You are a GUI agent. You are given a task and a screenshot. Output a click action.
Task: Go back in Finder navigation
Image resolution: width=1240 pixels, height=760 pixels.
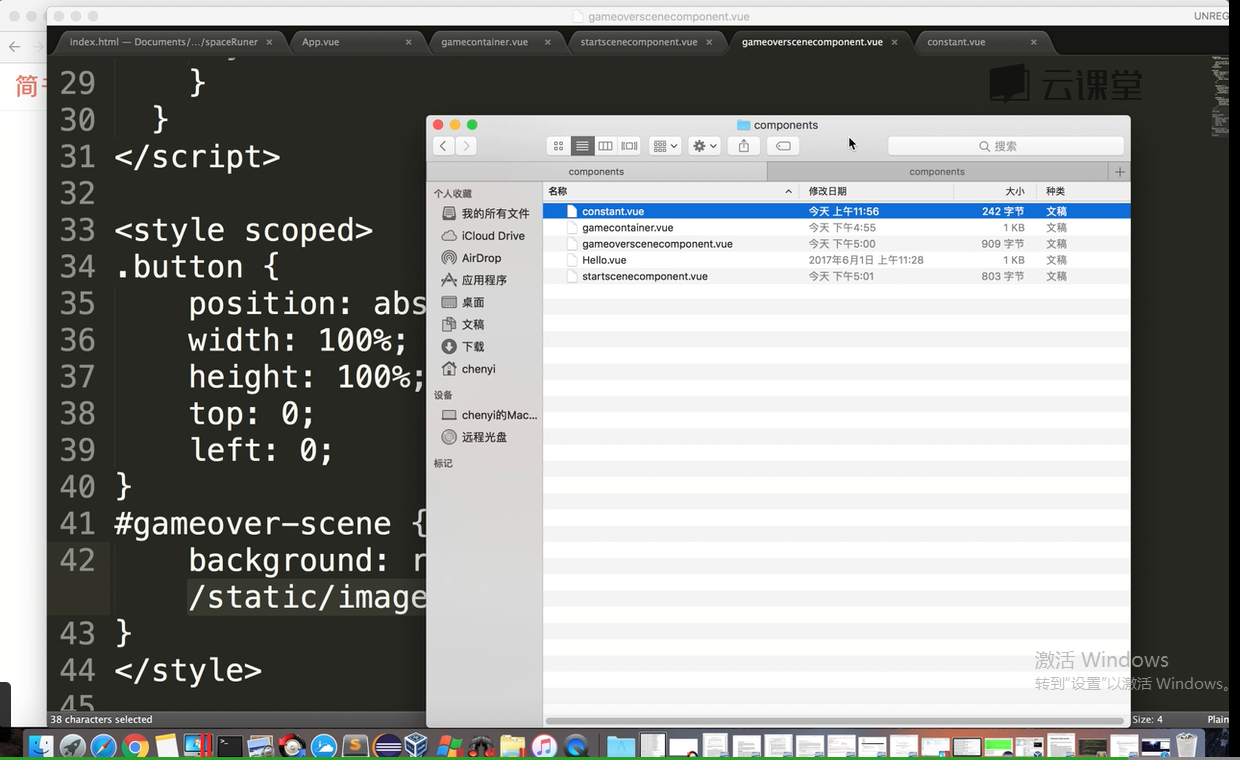tap(444, 146)
